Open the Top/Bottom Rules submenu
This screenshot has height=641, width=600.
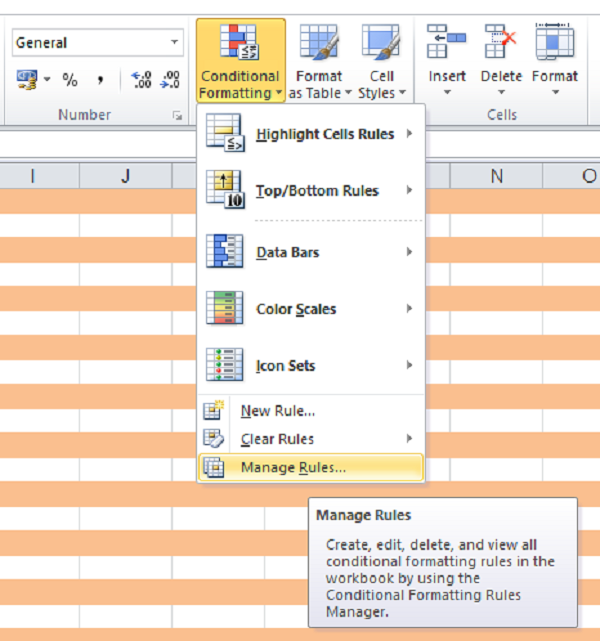click(311, 191)
